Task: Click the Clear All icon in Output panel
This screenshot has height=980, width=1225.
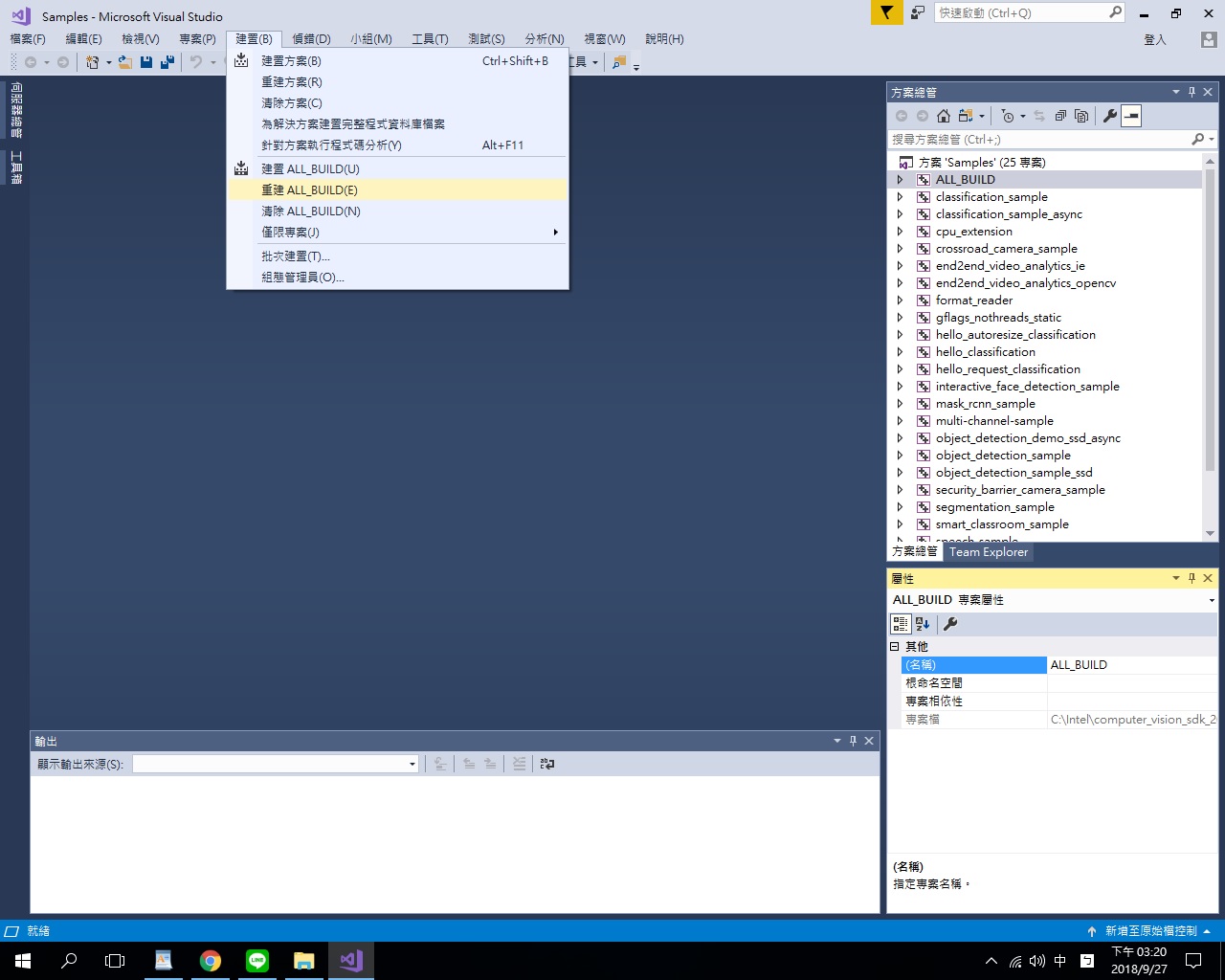Action: point(519,764)
